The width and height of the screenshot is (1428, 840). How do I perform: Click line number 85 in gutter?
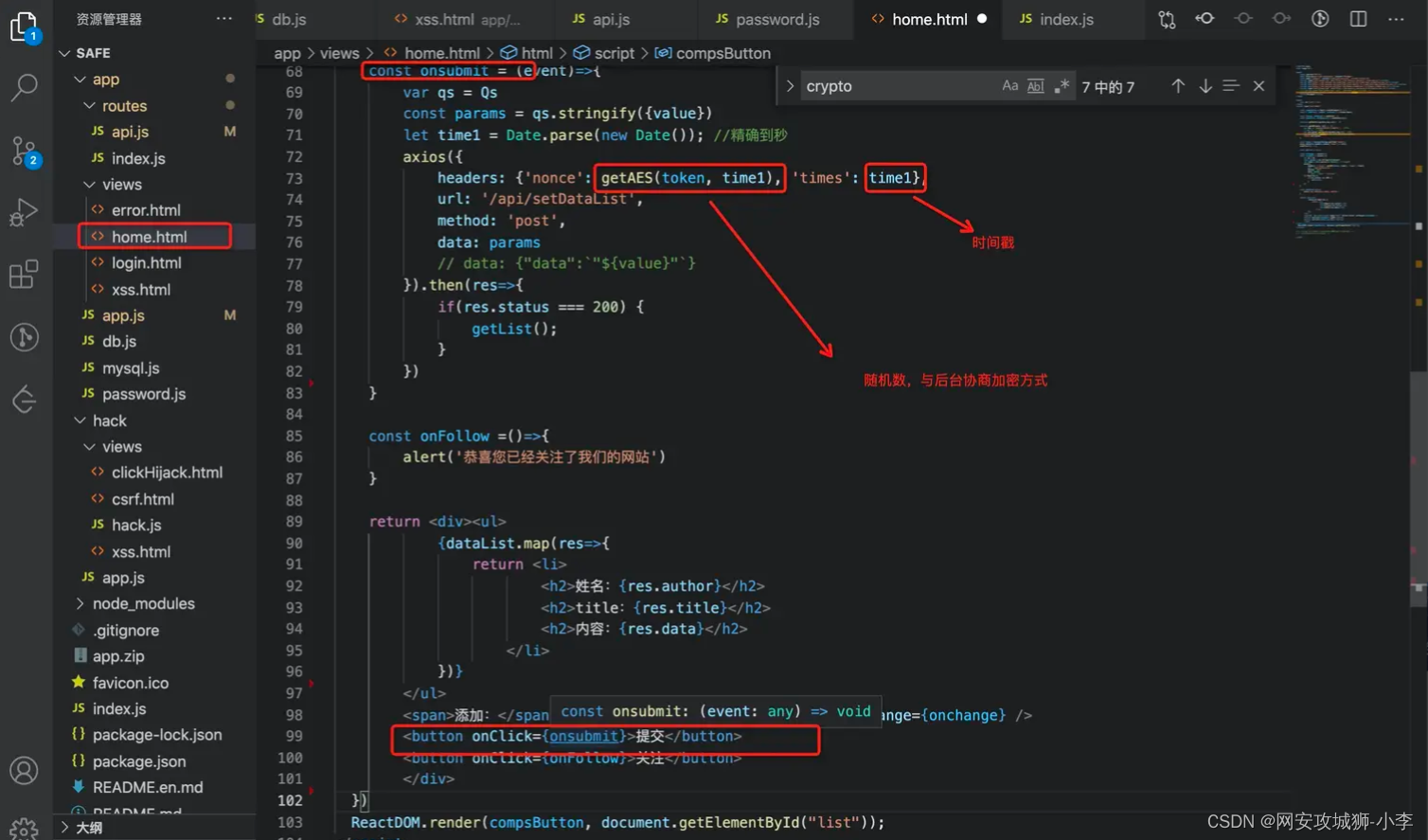pyautogui.click(x=294, y=436)
